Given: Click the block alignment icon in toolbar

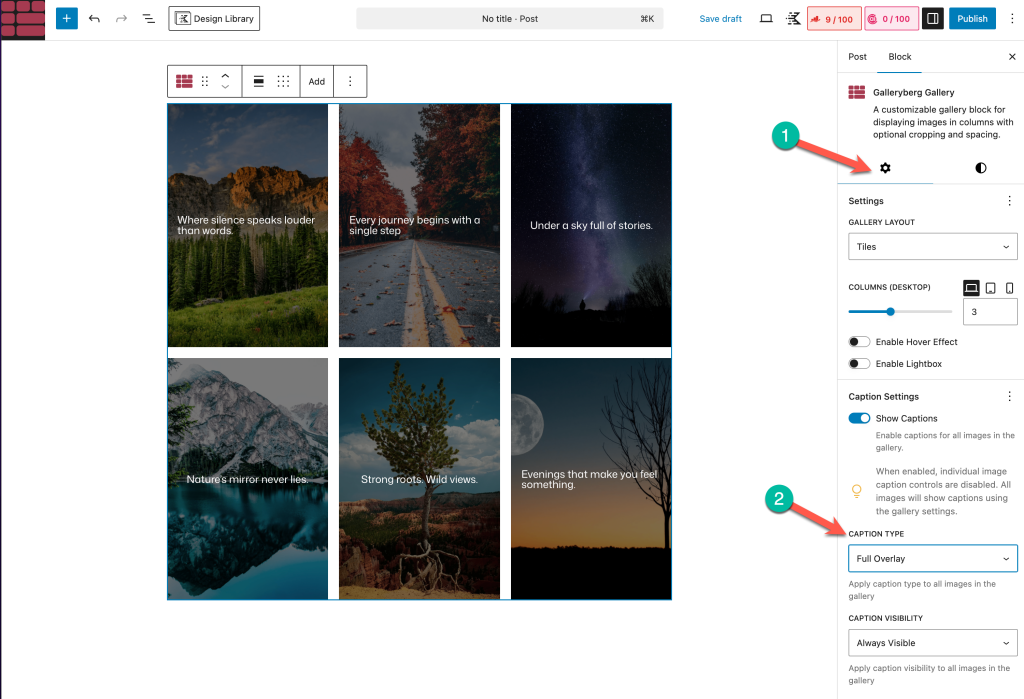Looking at the screenshot, I should [x=258, y=81].
